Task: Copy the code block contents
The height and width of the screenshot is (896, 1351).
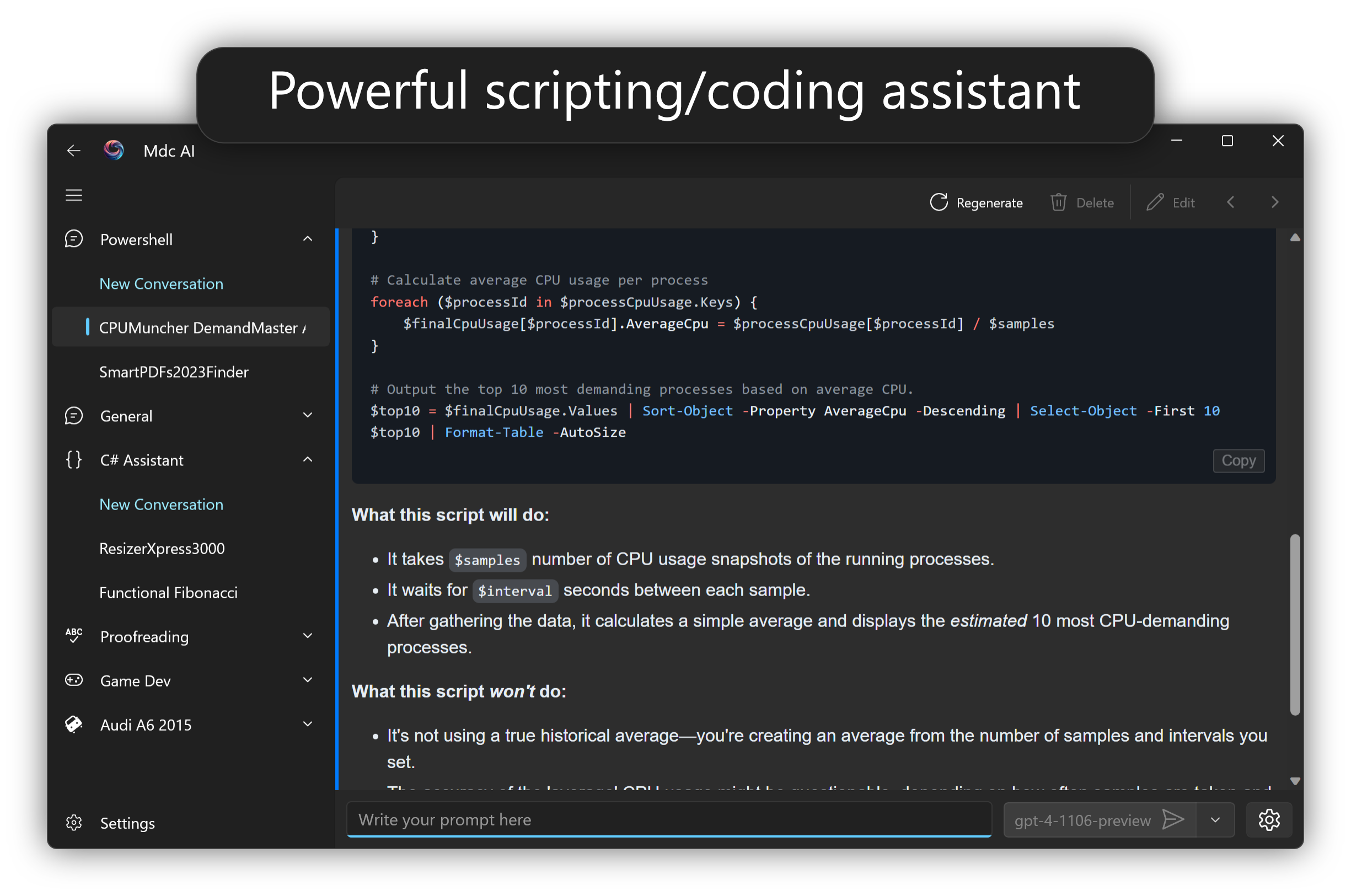Action: [1238, 460]
